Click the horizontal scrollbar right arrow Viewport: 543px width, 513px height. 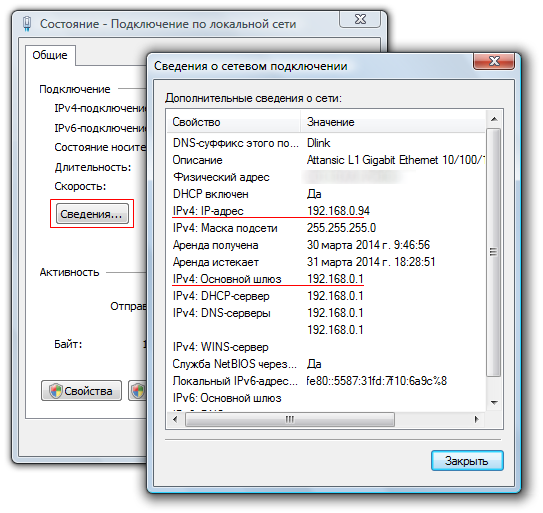477,419
